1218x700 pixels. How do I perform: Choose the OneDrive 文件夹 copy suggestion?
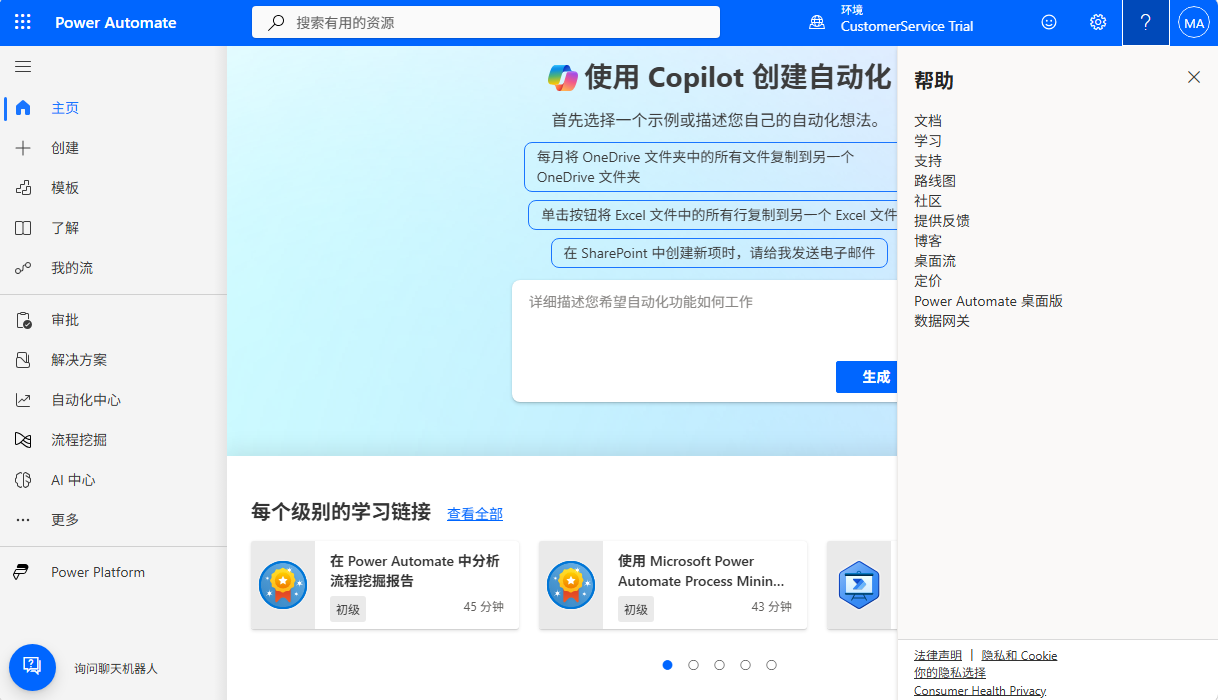click(x=710, y=167)
